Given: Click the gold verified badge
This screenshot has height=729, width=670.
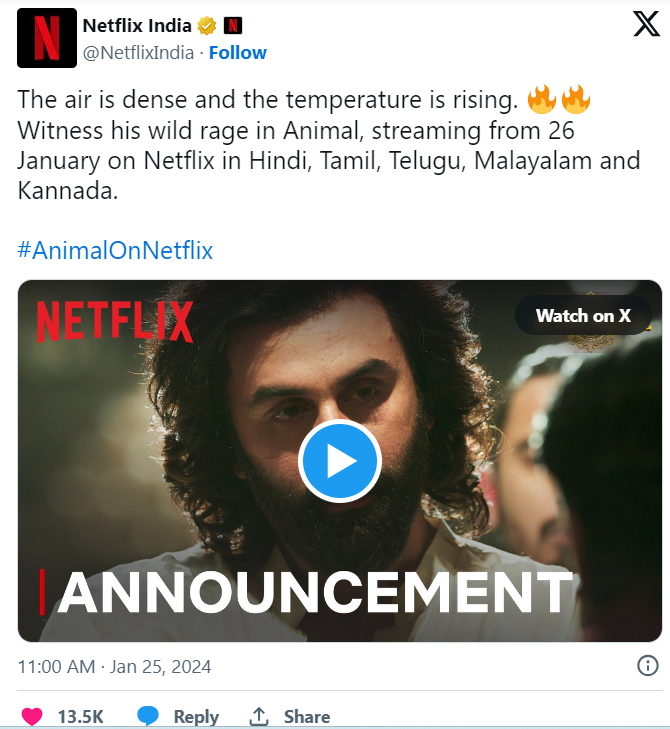Looking at the screenshot, I should [x=206, y=26].
